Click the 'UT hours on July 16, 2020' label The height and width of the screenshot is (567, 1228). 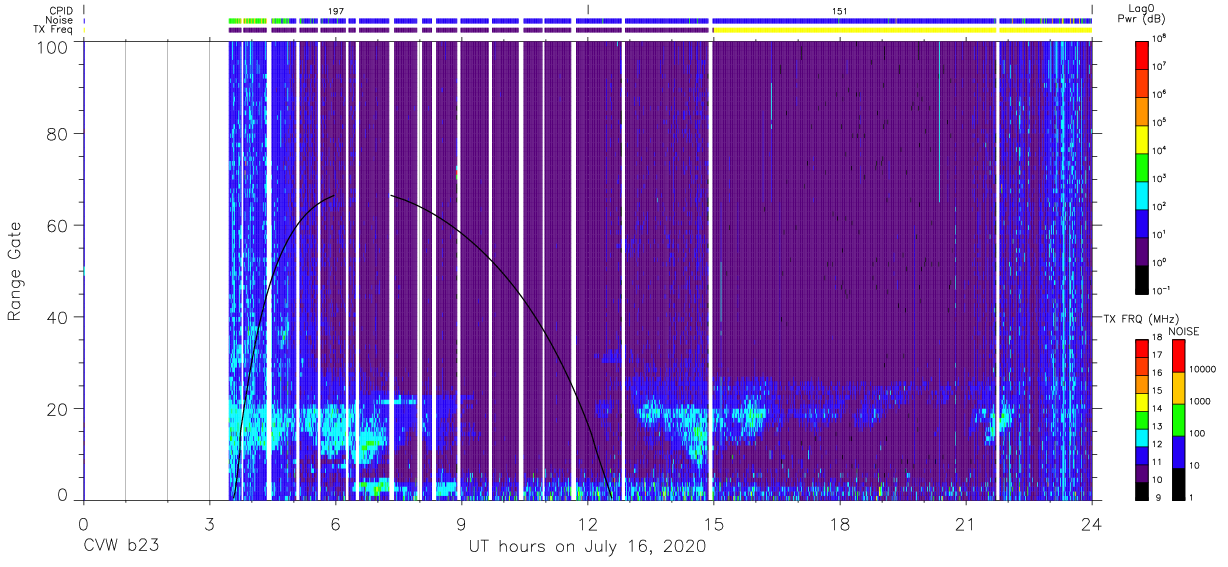[x=587, y=547]
